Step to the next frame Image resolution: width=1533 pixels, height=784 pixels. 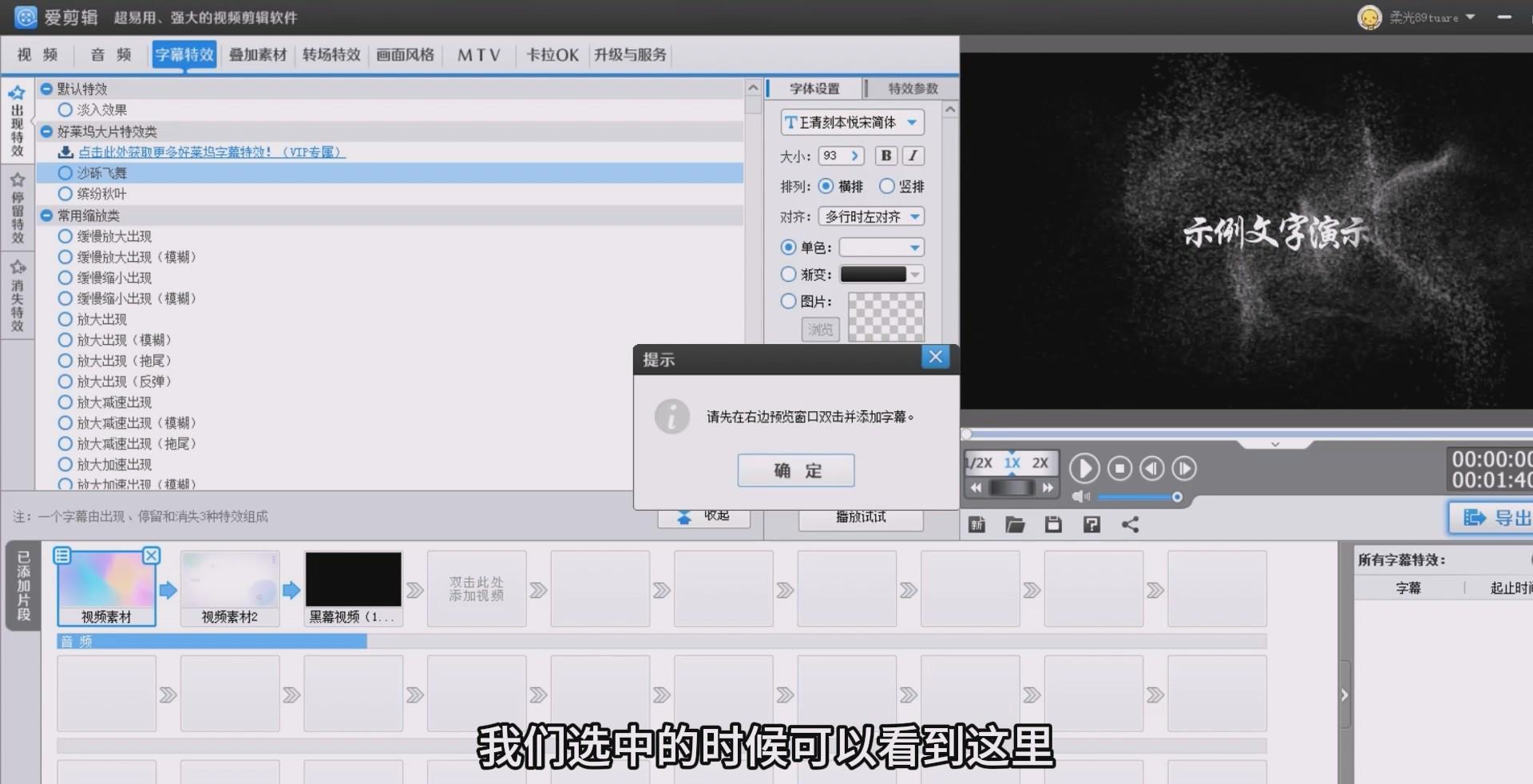(1184, 469)
